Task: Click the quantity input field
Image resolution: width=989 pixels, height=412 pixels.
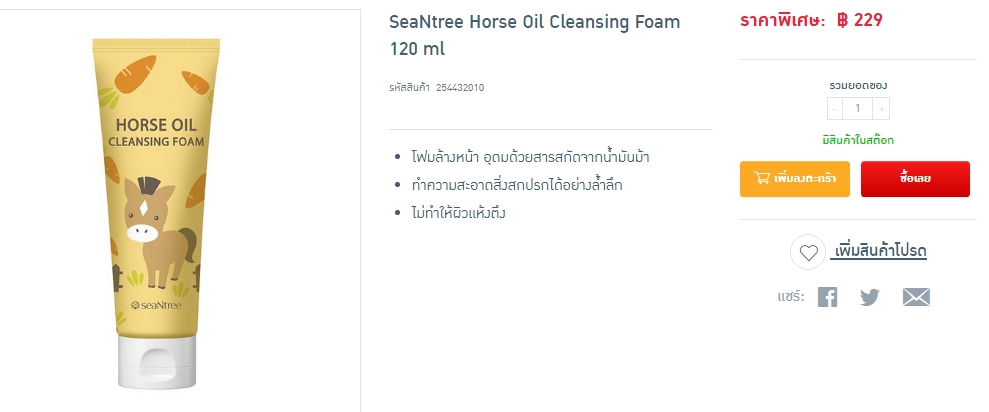Action: [x=858, y=109]
